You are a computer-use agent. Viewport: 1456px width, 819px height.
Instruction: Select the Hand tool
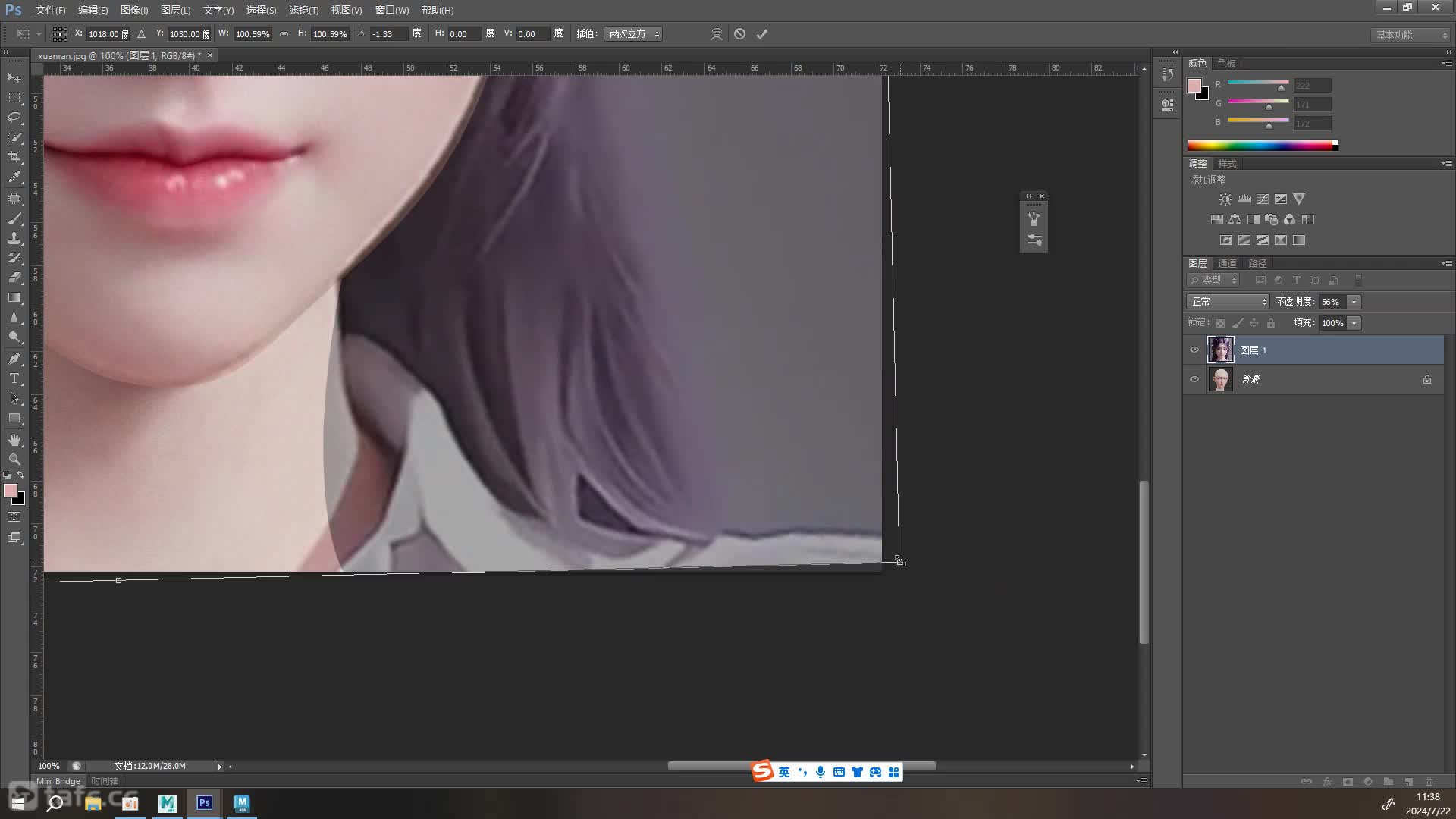point(14,440)
